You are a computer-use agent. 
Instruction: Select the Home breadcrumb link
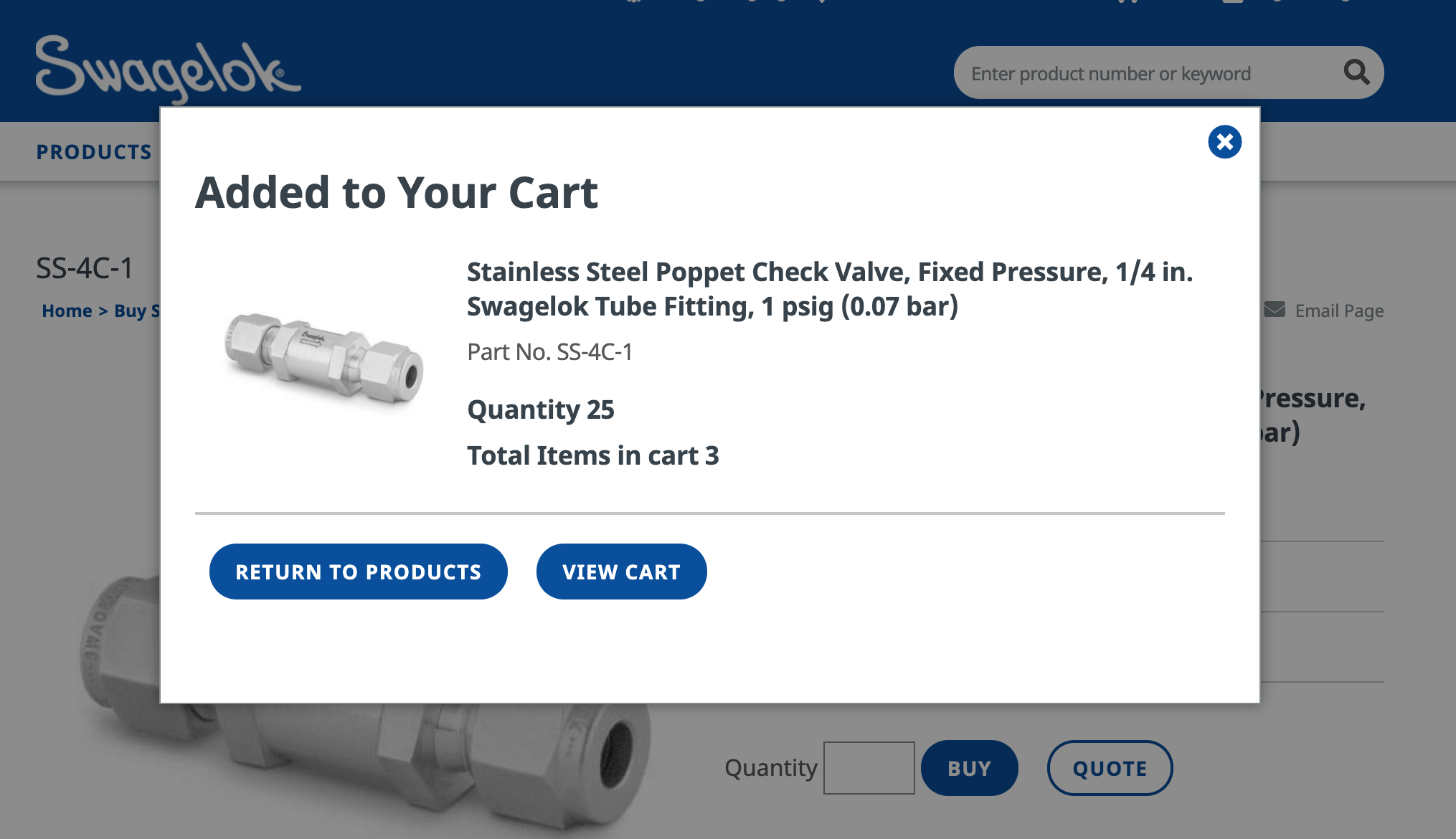pyautogui.click(x=67, y=310)
